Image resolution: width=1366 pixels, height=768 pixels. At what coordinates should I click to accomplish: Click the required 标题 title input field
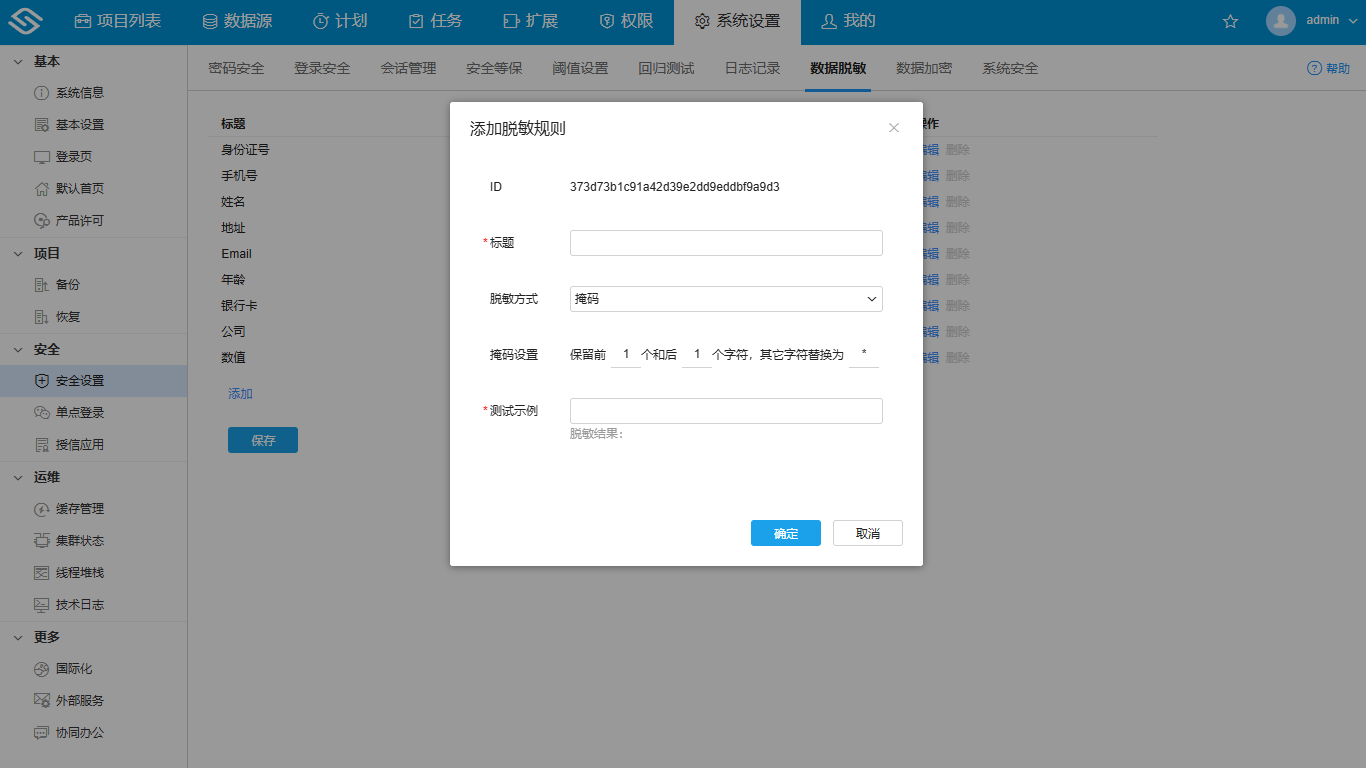click(x=725, y=242)
